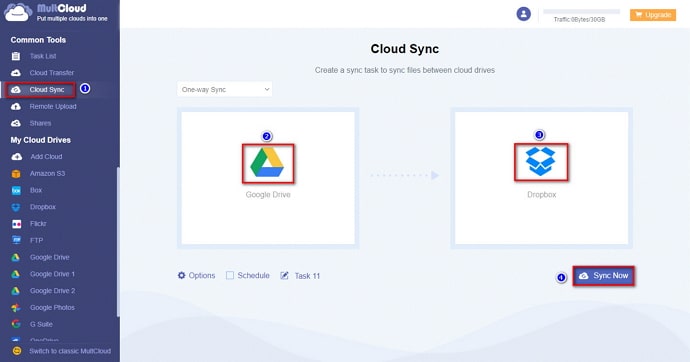This screenshot has width=690, height=362.
Task: Click the Traffic 0Bytes/30GB text
Action: [579, 20]
